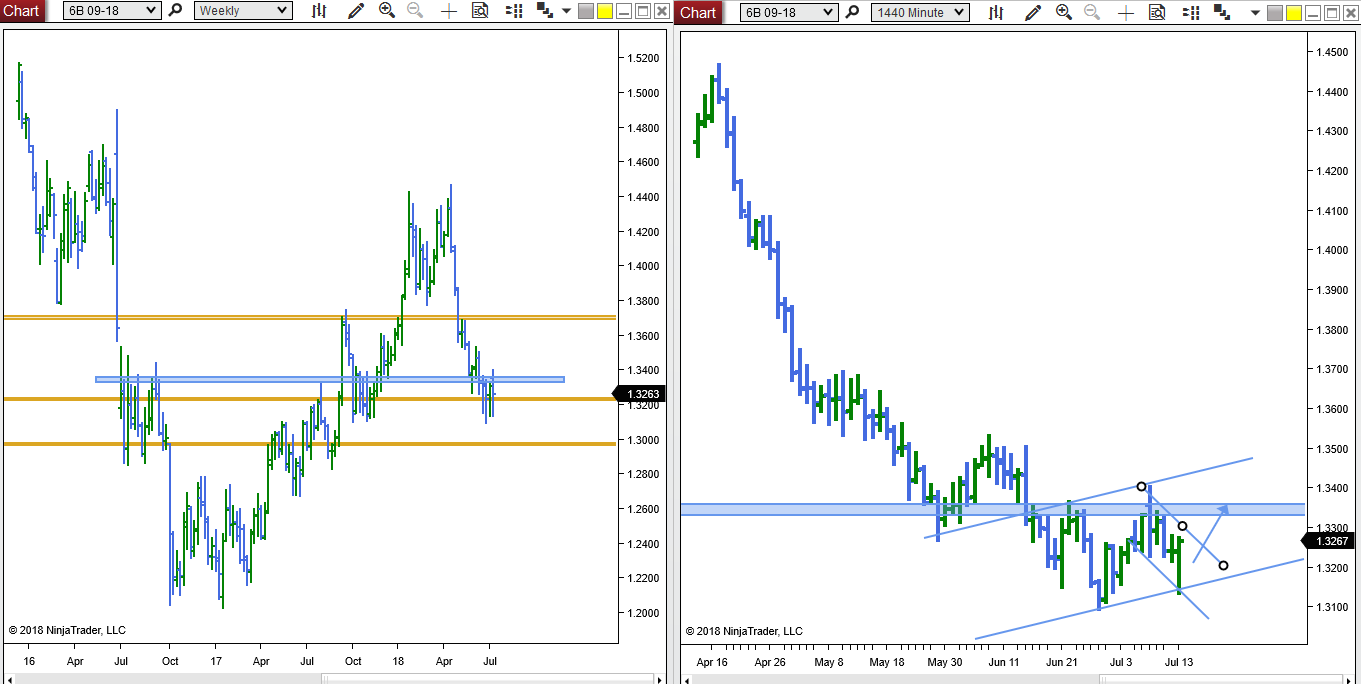Click '18' year label on Weekly time axis
The height and width of the screenshot is (684, 1361).
[x=398, y=661]
